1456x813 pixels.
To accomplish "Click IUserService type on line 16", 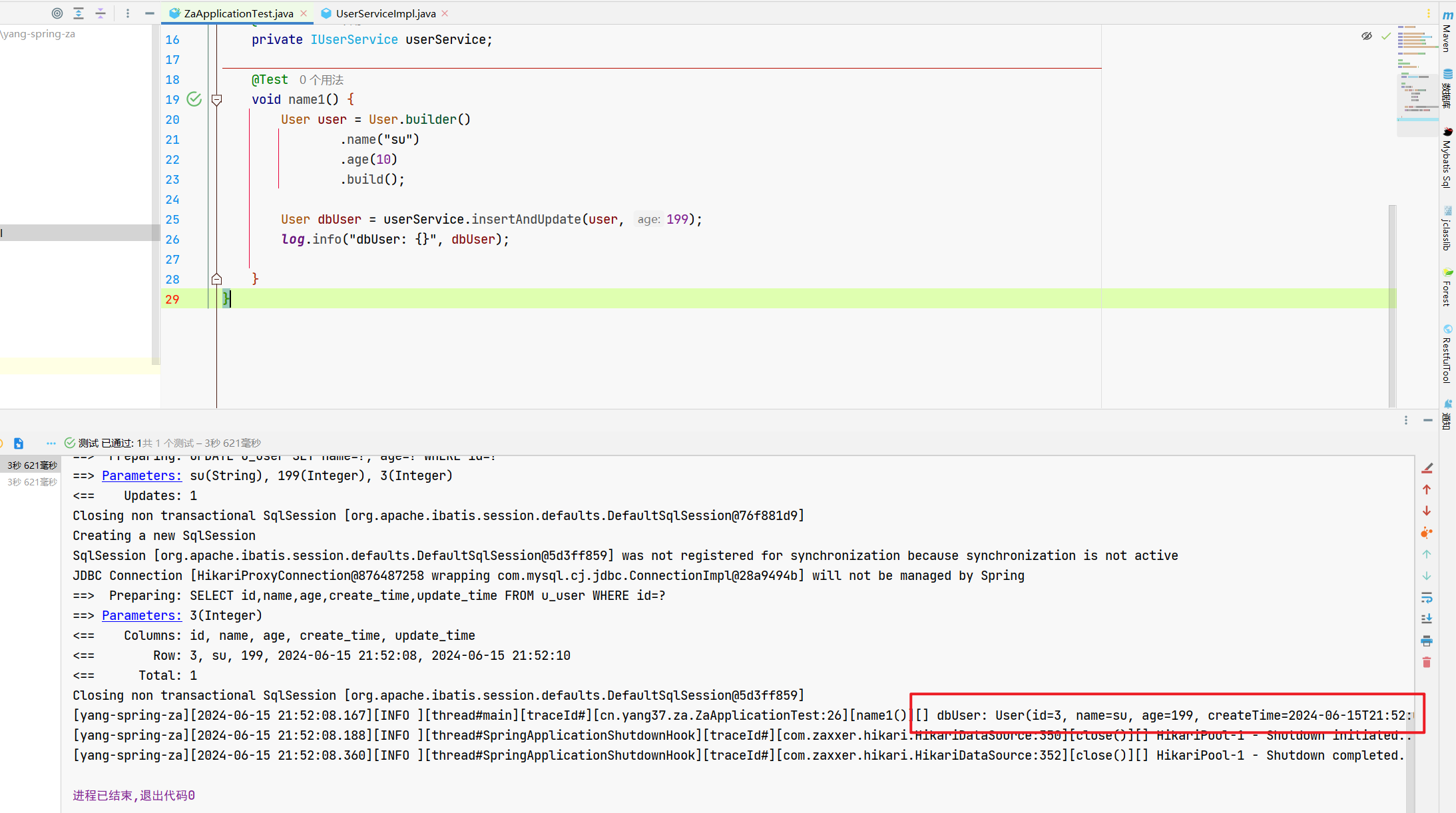I will coord(354,40).
